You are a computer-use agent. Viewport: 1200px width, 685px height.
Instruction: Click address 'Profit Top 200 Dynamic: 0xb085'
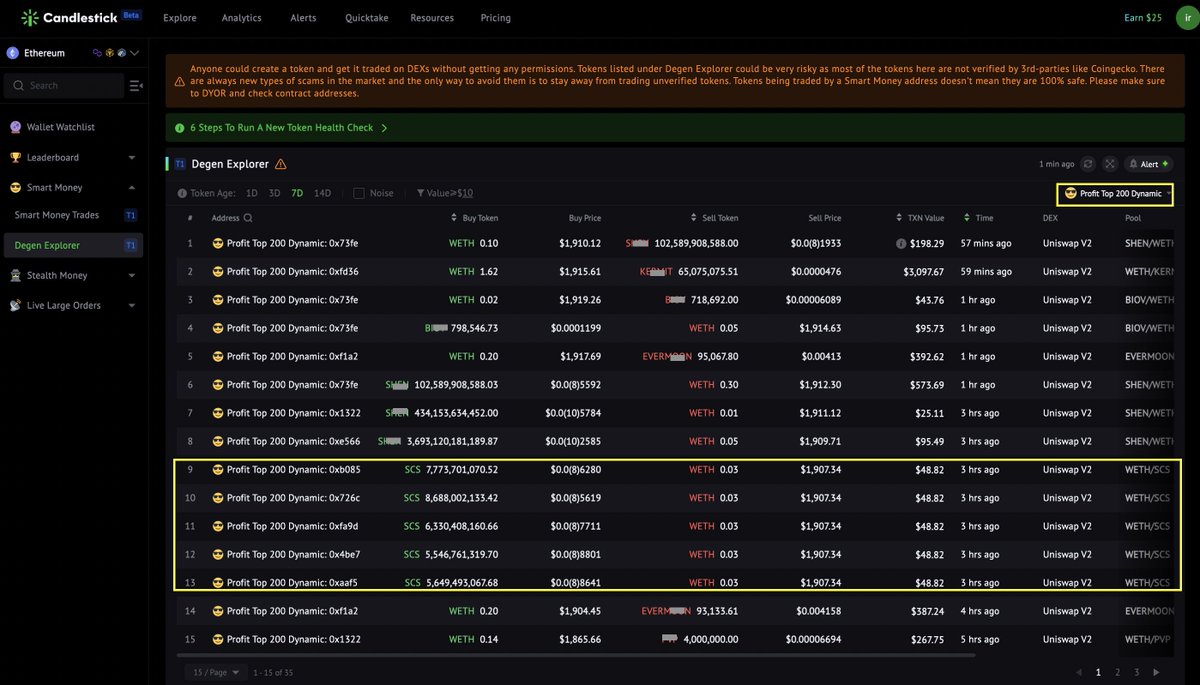293,469
